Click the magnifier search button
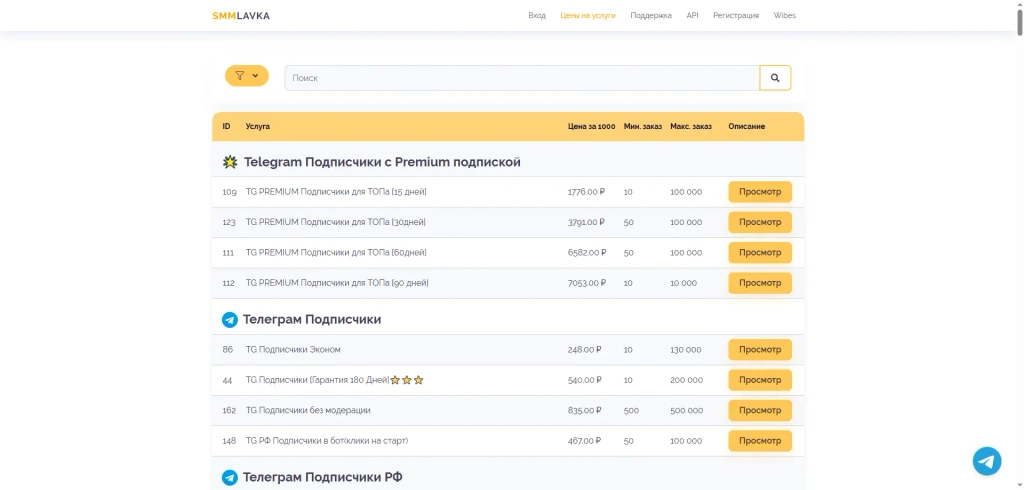Viewport: 1024px width, 490px height. pos(775,78)
